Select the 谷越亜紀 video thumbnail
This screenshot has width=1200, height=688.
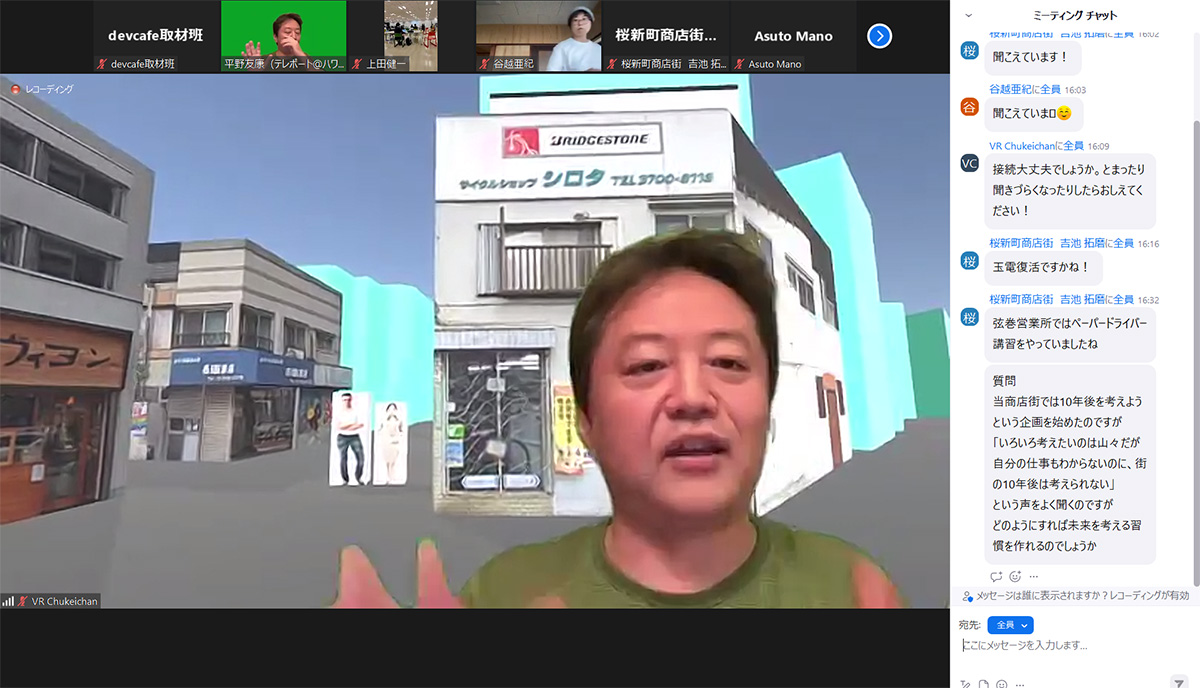(x=538, y=36)
